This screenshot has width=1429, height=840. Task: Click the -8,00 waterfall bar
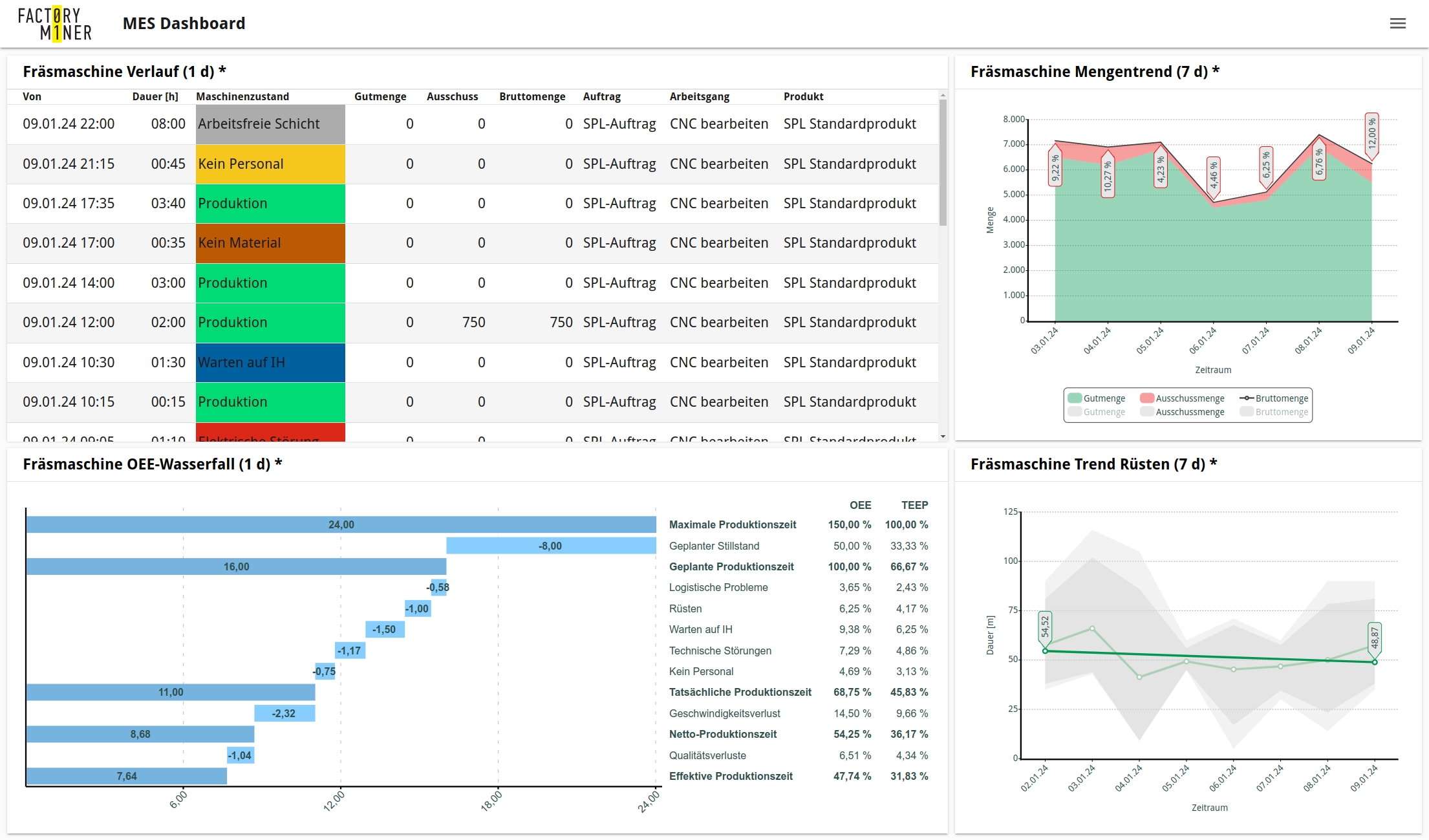[550, 546]
